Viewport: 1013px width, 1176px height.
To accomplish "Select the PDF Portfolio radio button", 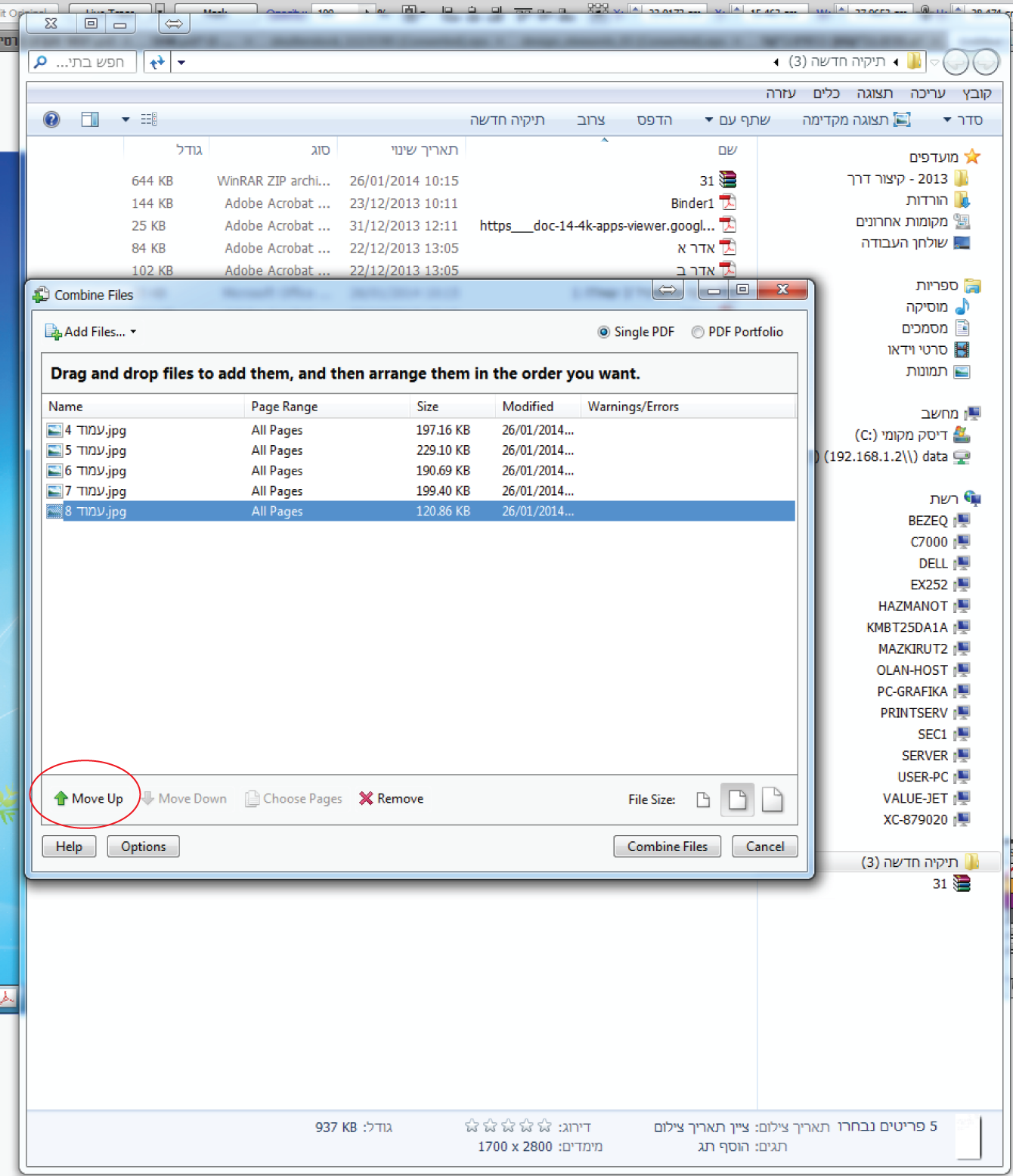I will point(698,332).
